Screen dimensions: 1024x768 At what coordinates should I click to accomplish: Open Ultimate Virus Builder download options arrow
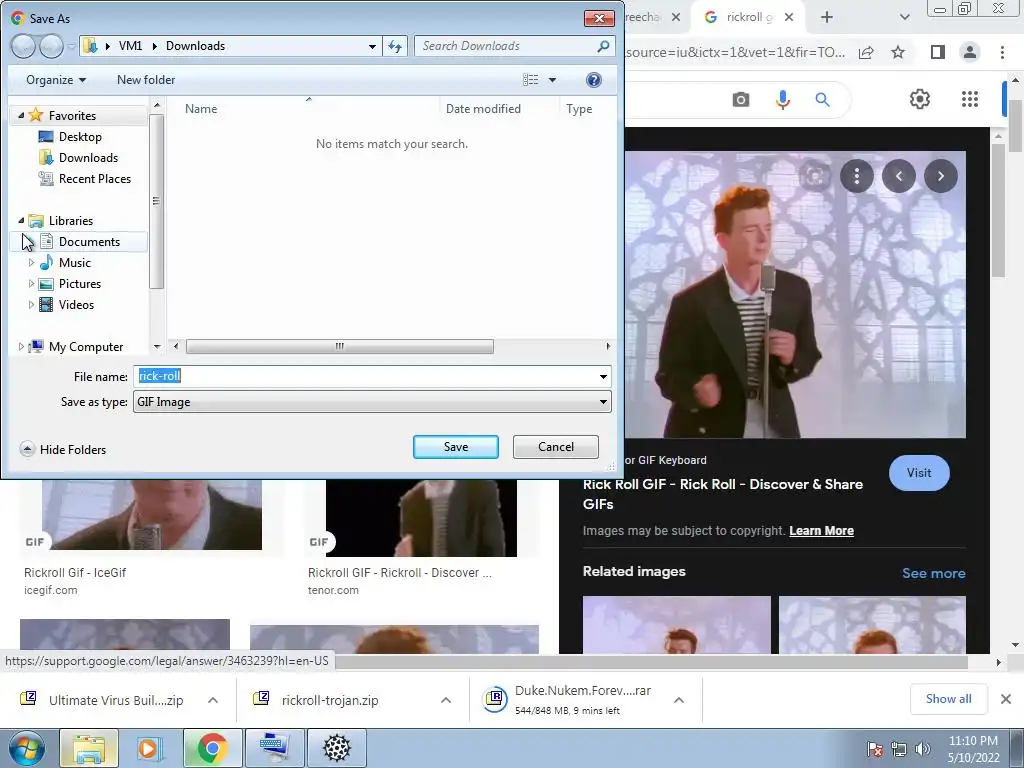coord(213,700)
